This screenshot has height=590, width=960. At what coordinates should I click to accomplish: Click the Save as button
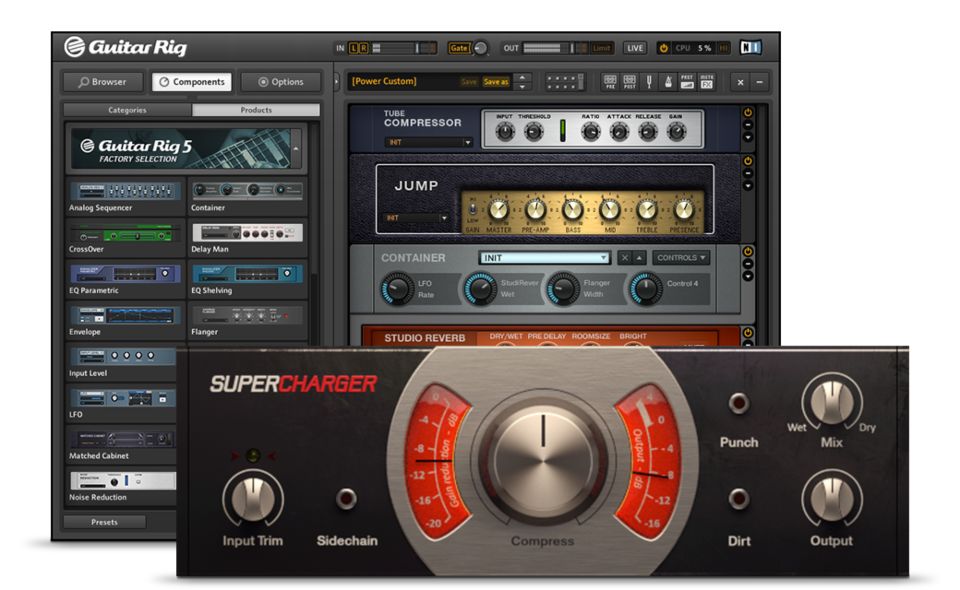pos(496,82)
